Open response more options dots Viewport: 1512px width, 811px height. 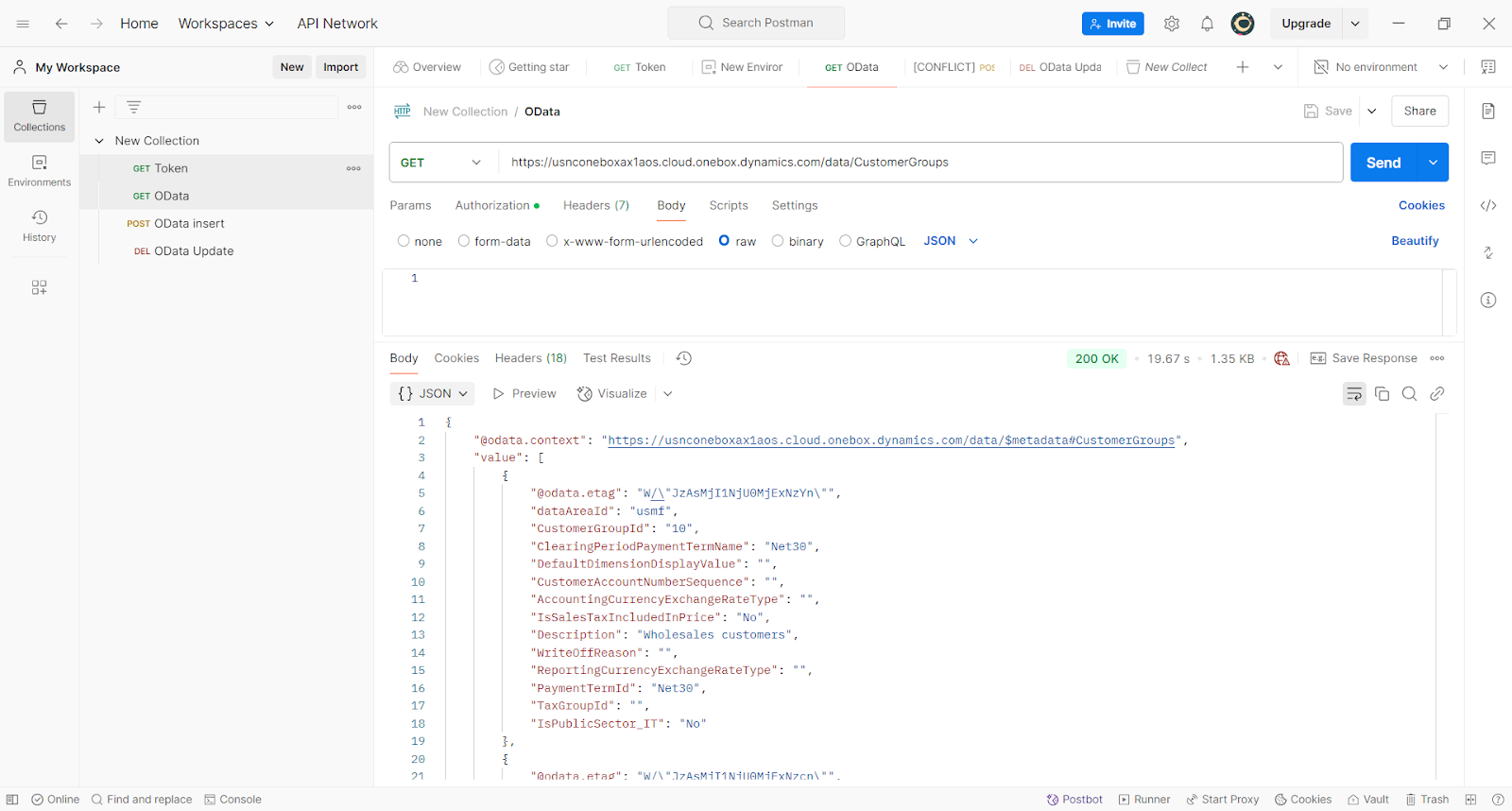click(1437, 358)
